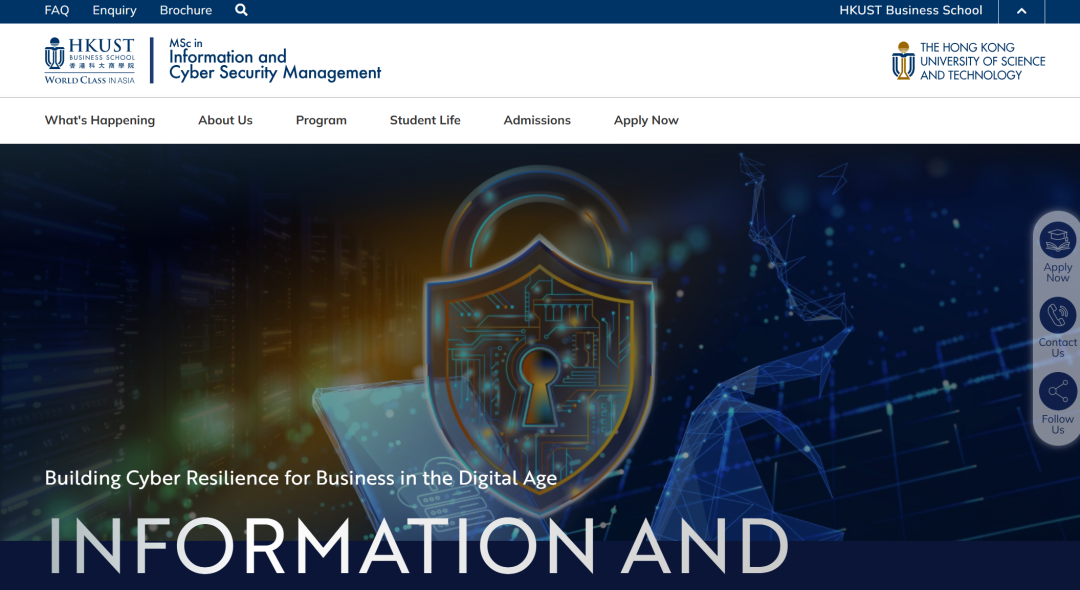Open the About Us menu
Image resolution: width=1080 pixels, height=590 pixels.
tap(225, 120)
